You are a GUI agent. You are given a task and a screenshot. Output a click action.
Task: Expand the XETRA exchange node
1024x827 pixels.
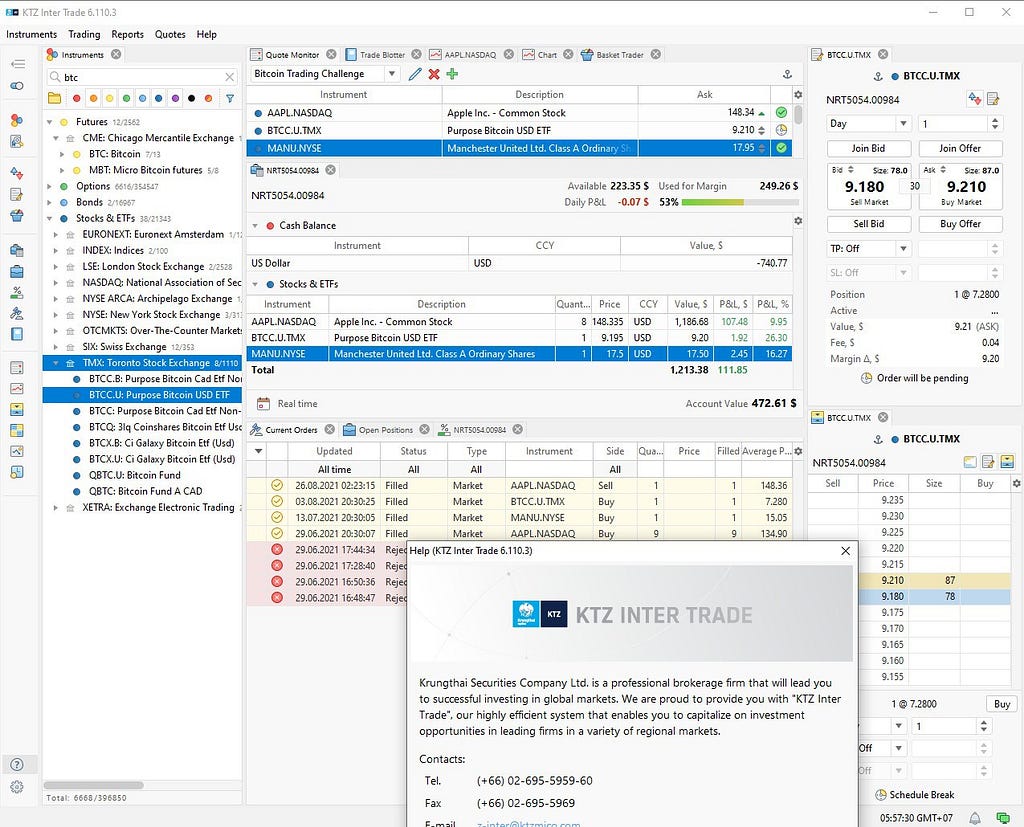(56, 508)
